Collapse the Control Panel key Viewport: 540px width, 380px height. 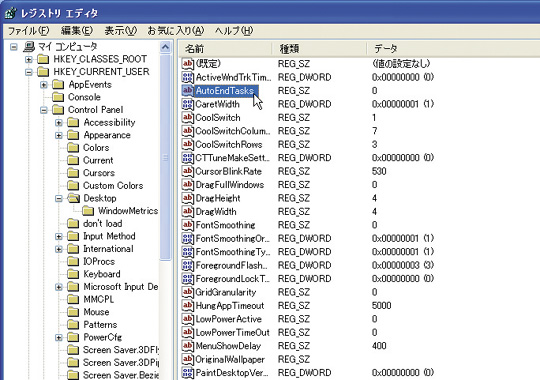pyautogui.click(x=44, y=110)
